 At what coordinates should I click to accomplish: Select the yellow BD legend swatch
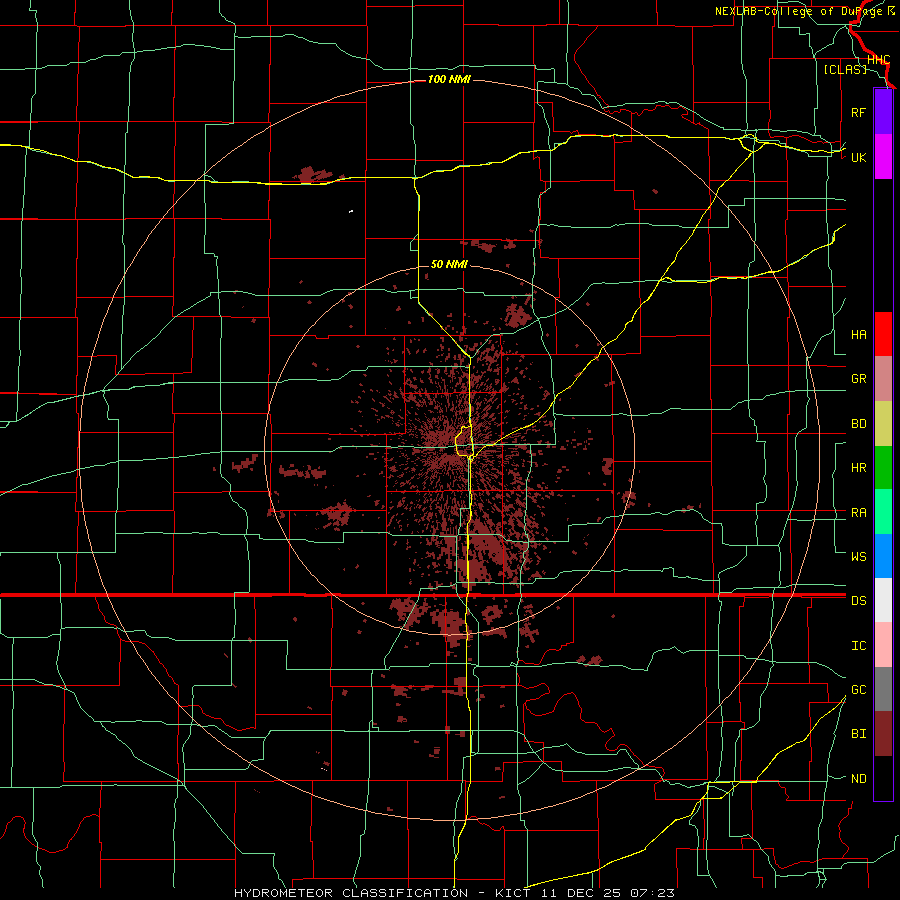(883, 424)
